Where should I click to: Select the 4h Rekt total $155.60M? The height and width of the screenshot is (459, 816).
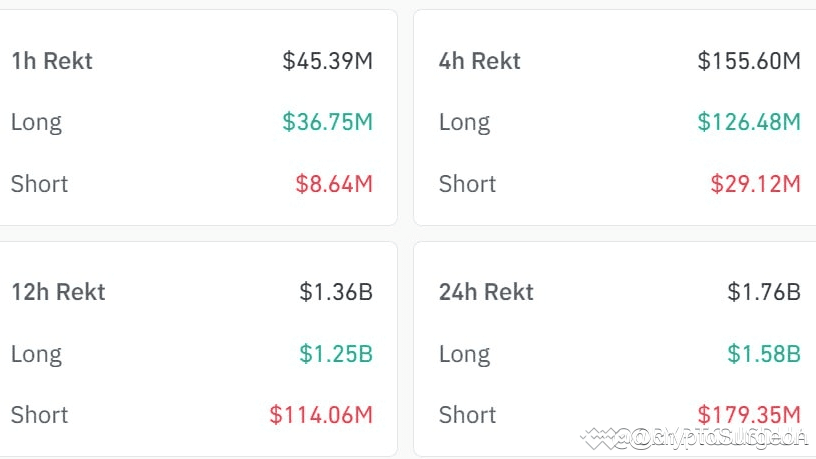pyautogui.click(x=749, y=61)
